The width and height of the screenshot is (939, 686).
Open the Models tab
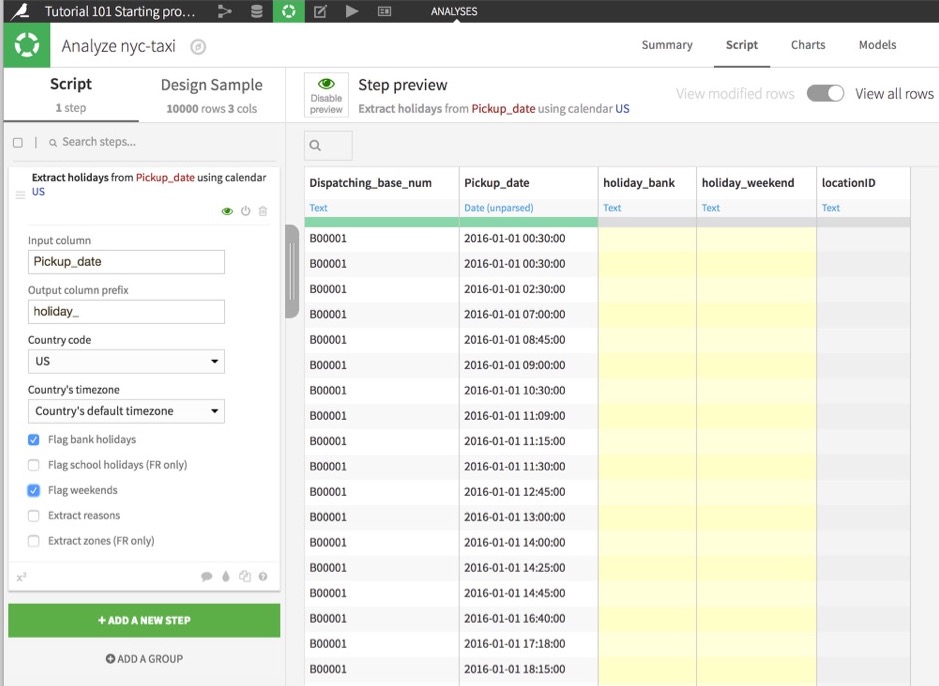click(x=877, y=45)
